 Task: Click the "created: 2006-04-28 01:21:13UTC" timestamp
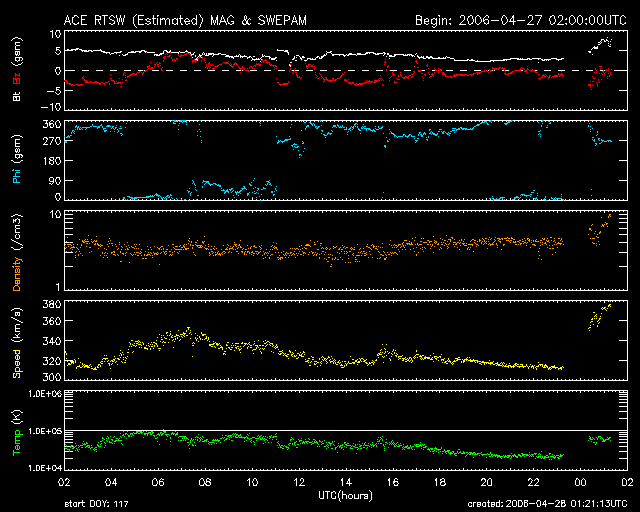click(547, 504)
